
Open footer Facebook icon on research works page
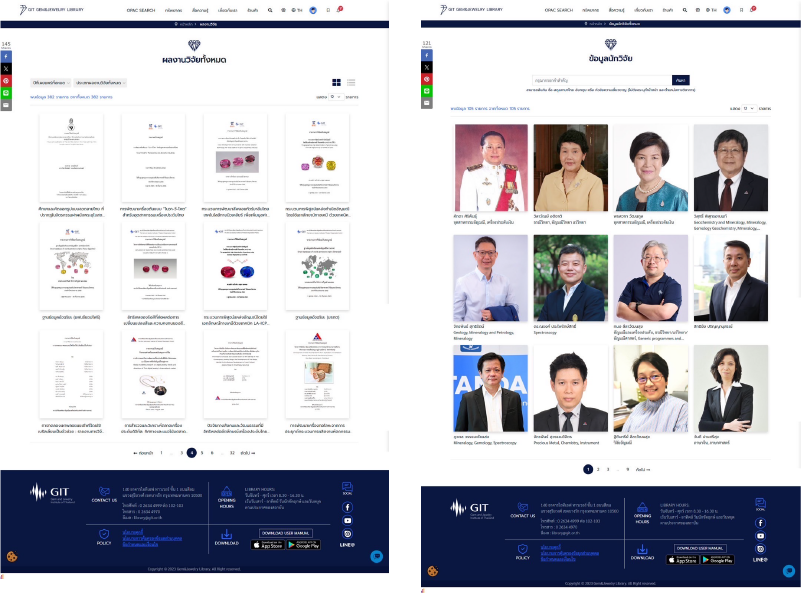[347, 507]
